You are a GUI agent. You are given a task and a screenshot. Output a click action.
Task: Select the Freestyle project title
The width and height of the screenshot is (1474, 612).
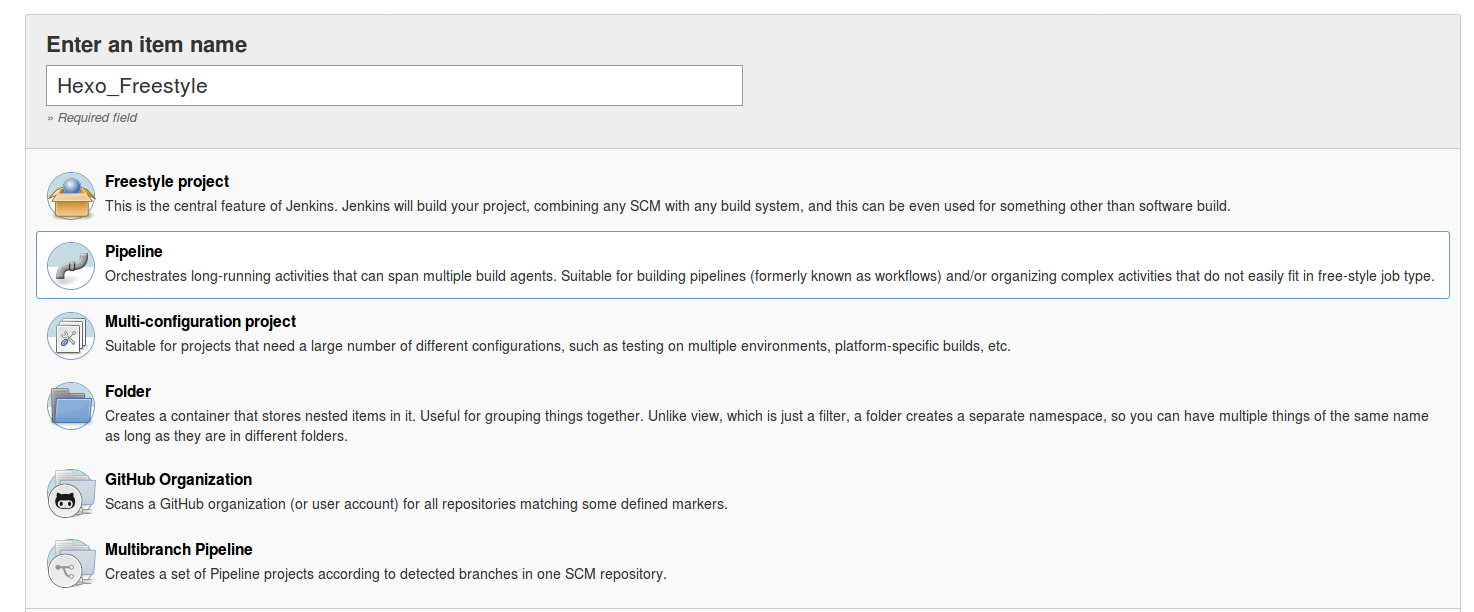point(167,182)
